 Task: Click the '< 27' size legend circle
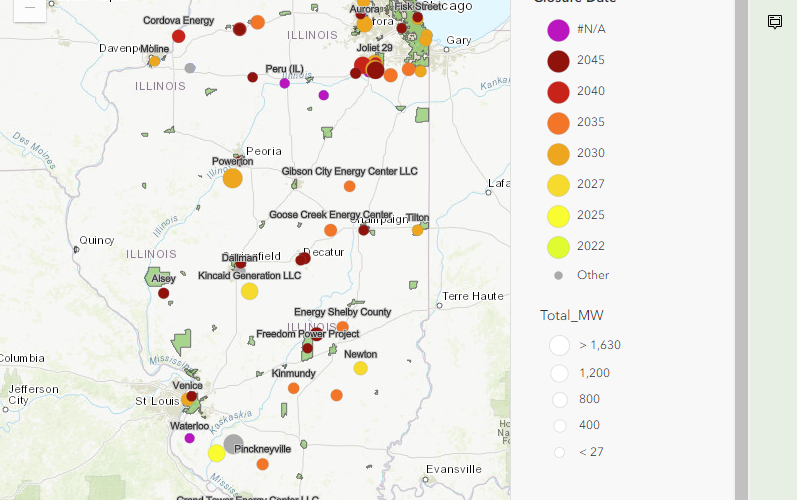tap(559, 452)
